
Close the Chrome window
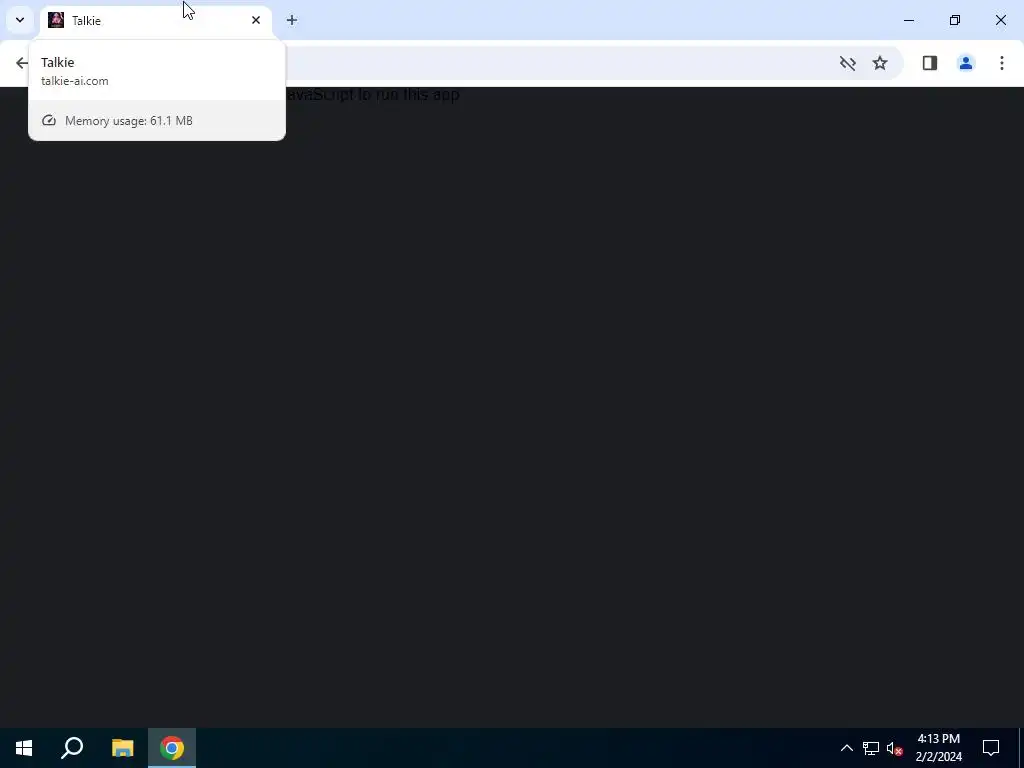coord(1000,20)
